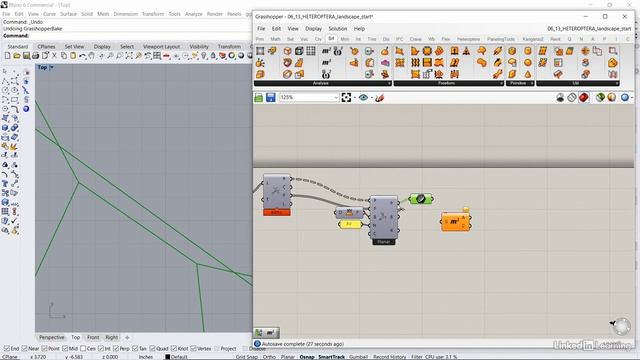Select the red-labeled component on Grasshopper canvas
The height and width of the screenshot is (360, 640).
coord(277,195)
